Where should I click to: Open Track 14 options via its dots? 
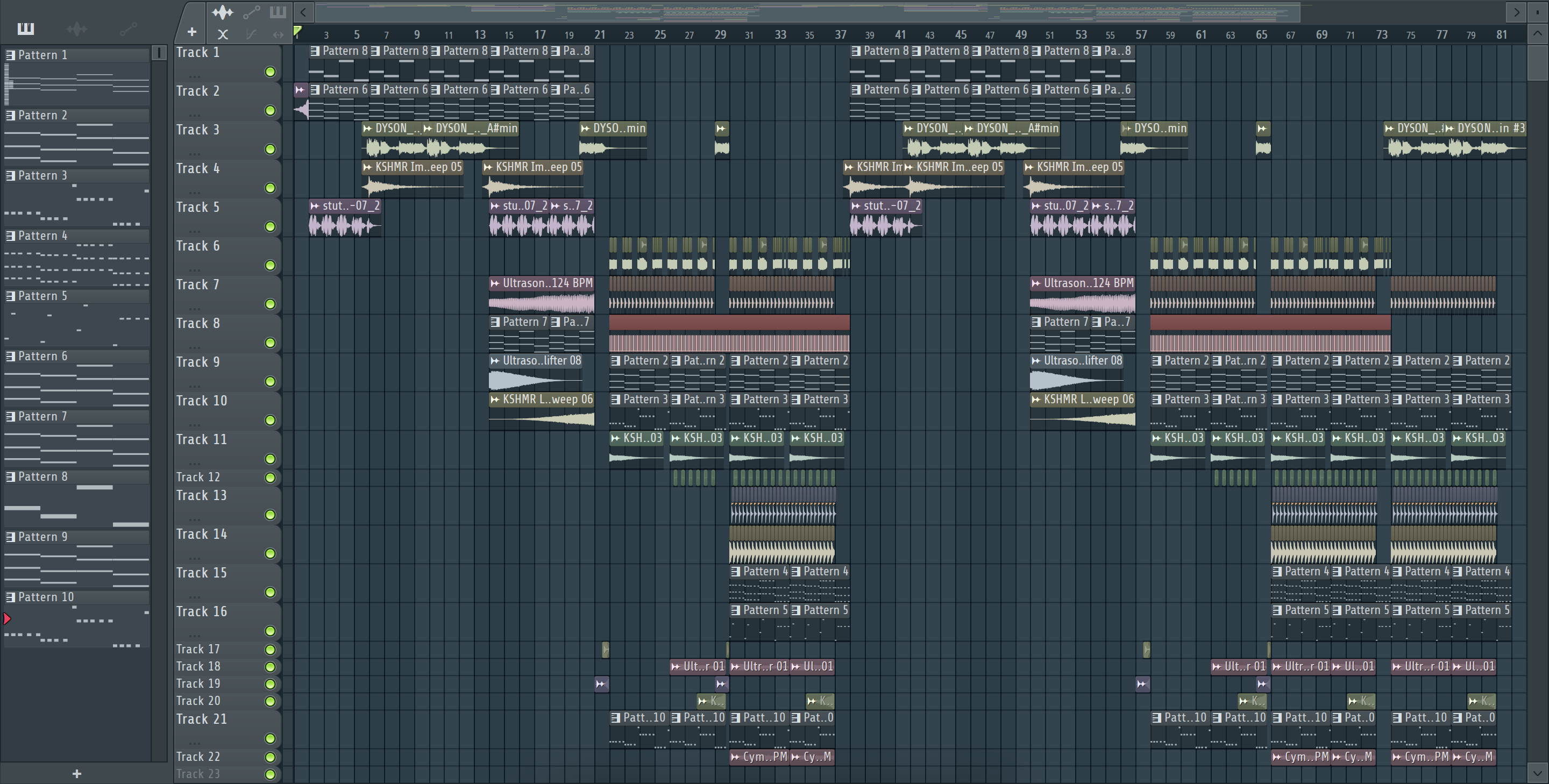(x=194, y=558)
